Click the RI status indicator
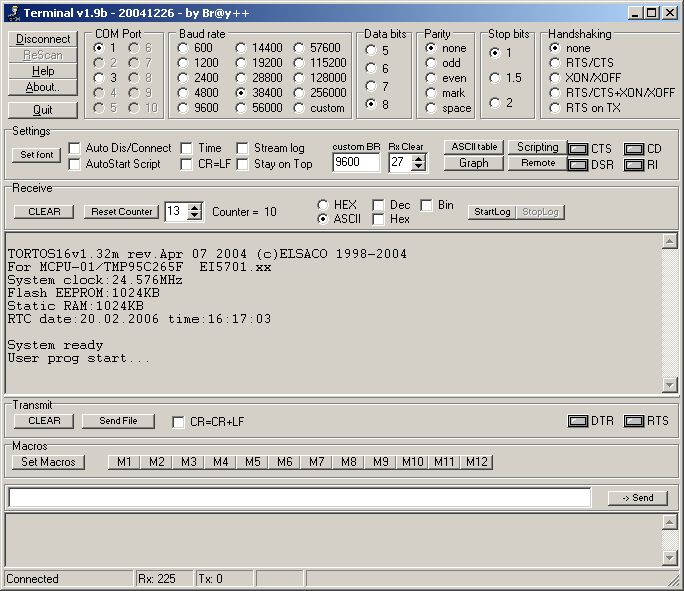Screen dimensions: 684x591 coord(633,165)
